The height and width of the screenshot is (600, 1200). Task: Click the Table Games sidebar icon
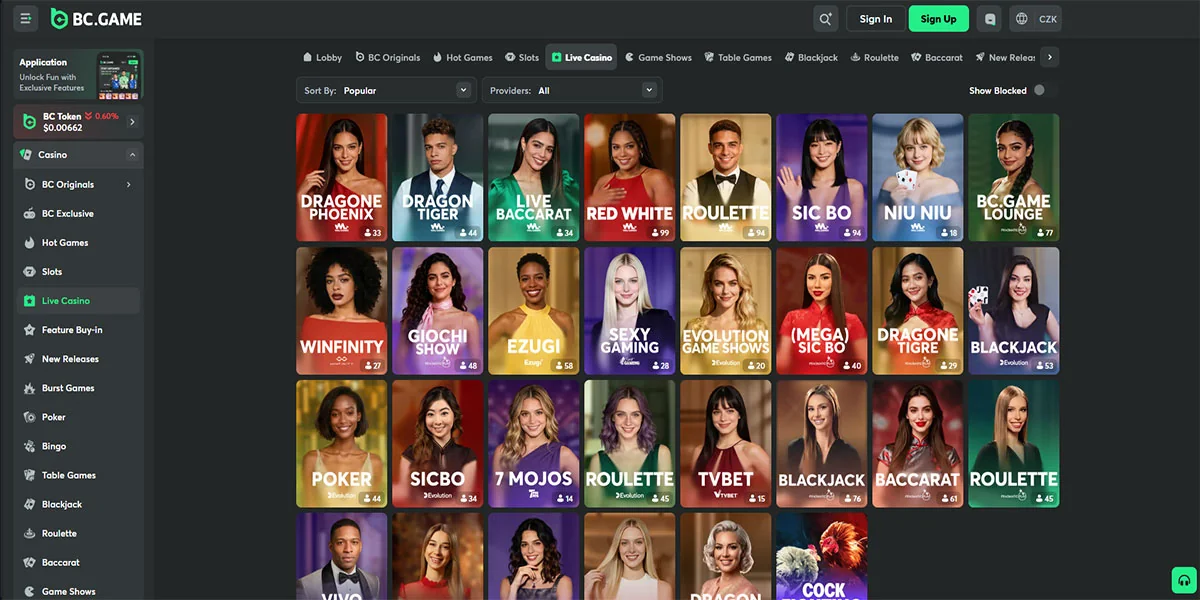click(x=29, y=475)
